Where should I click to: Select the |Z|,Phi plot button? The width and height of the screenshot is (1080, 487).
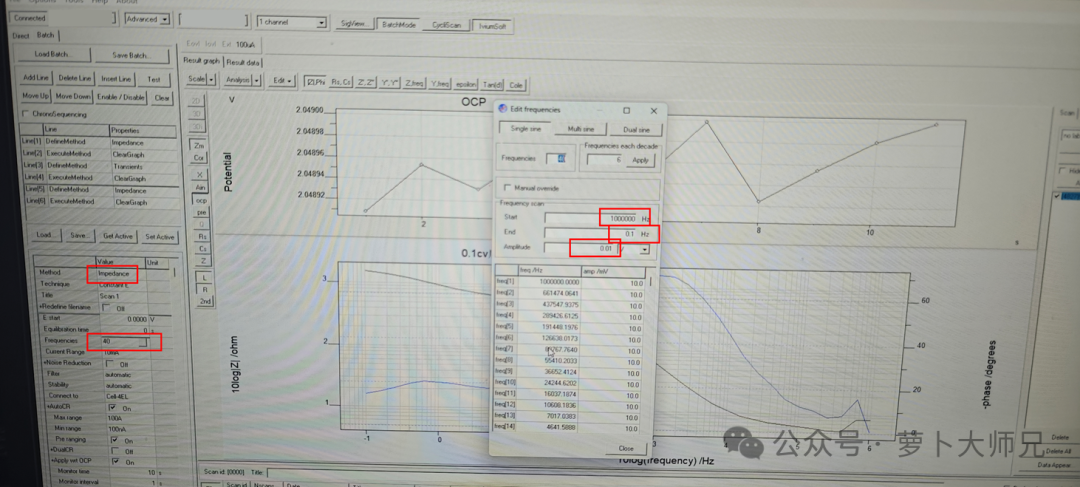point(316,81)
